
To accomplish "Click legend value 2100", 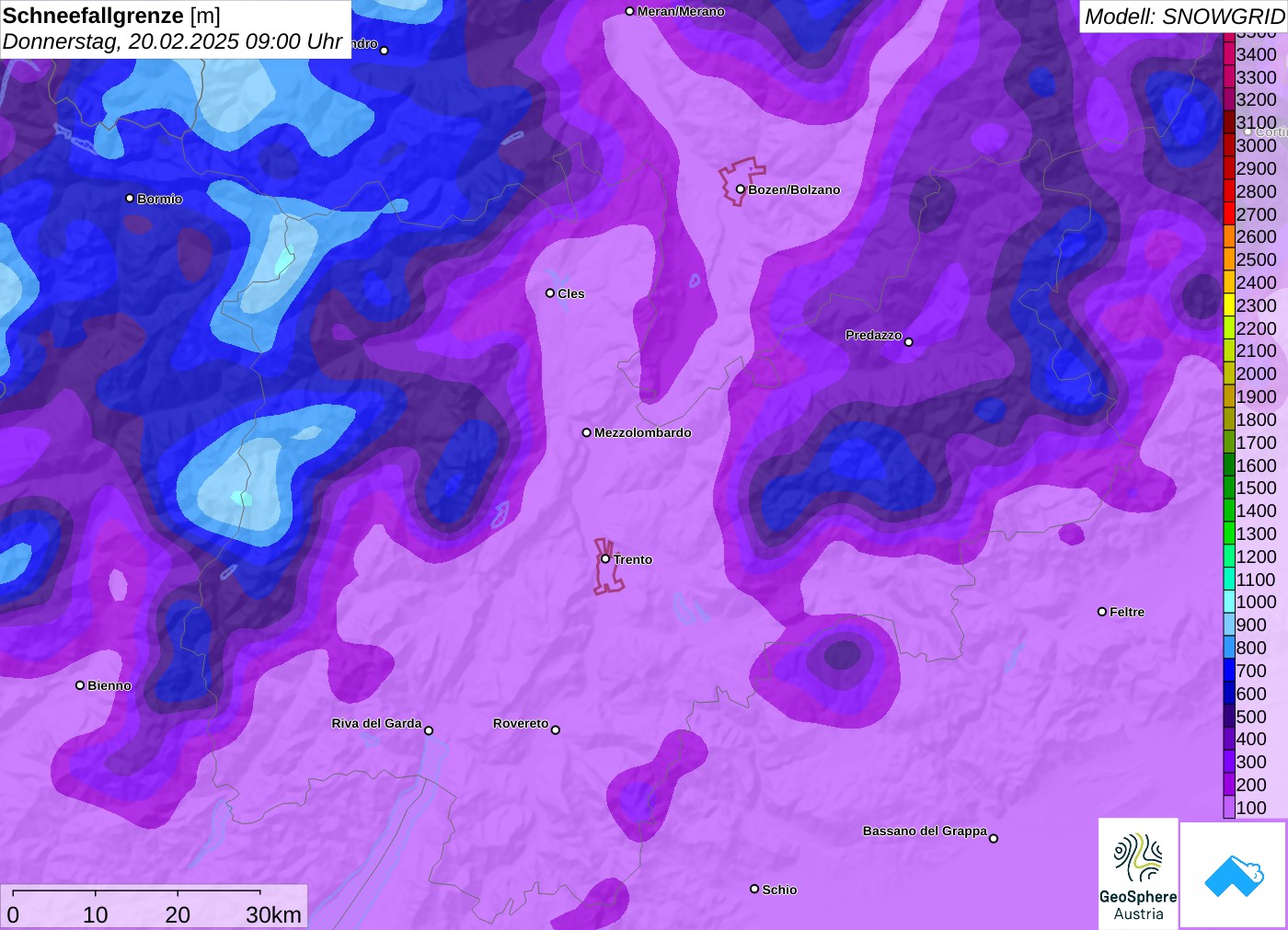I will pyautogui.click(x=1257, y=350).
